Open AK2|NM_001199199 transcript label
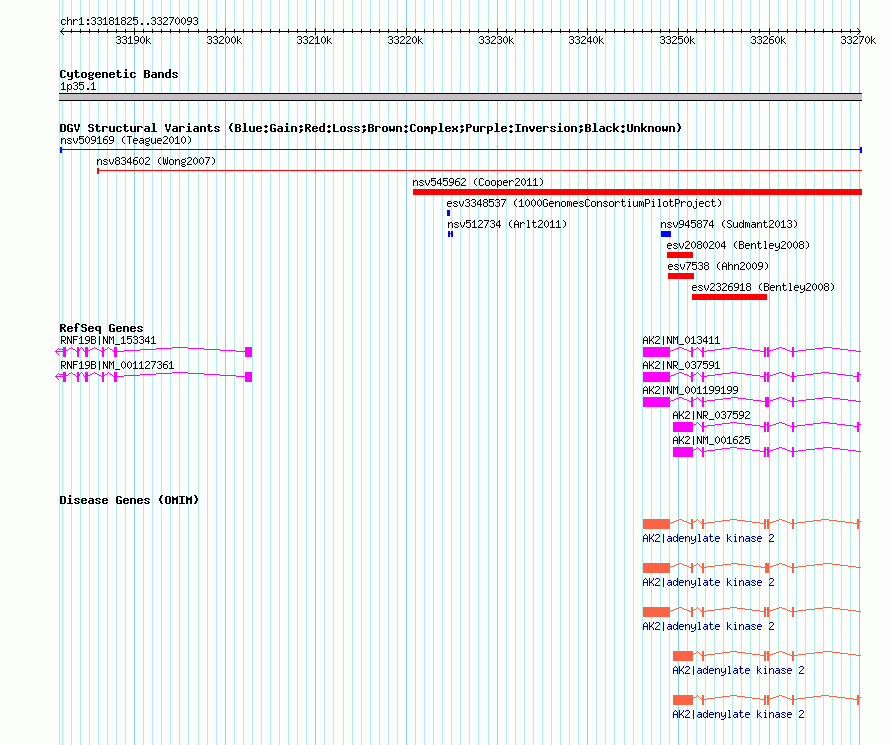Screen dimensions: 890x745 point(690,390)
